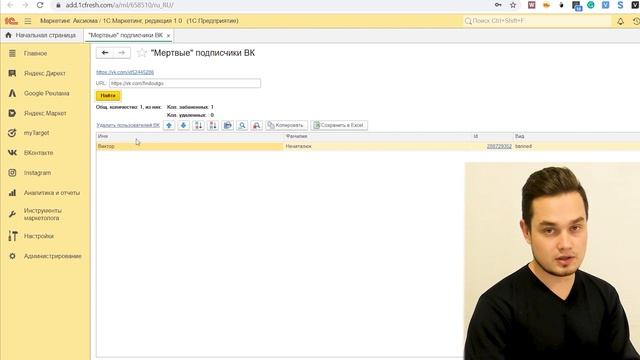Click the Яндекс Маркет sidebar icon

click(x=12, y=113)
